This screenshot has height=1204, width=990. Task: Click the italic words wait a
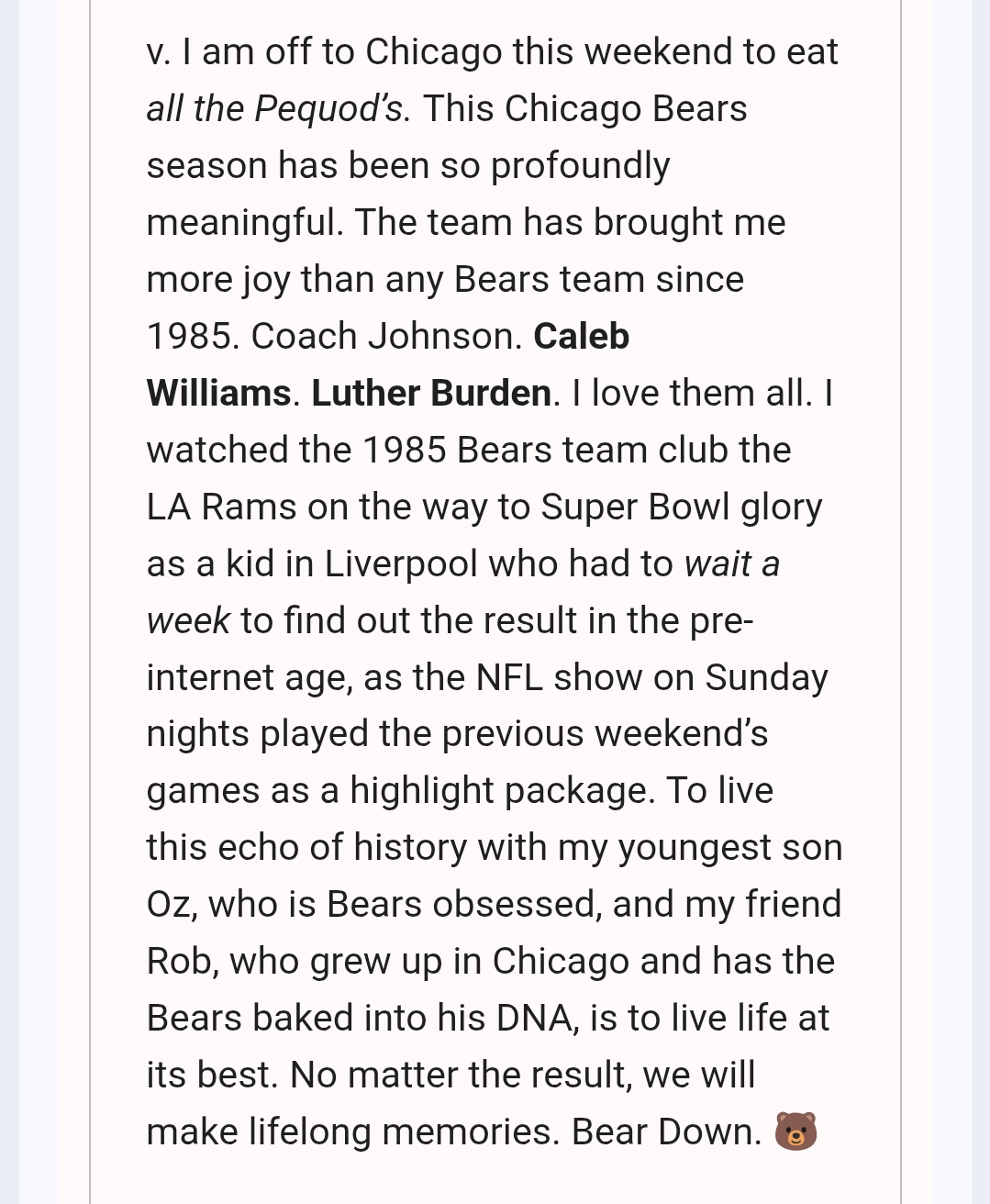(731, 563)
